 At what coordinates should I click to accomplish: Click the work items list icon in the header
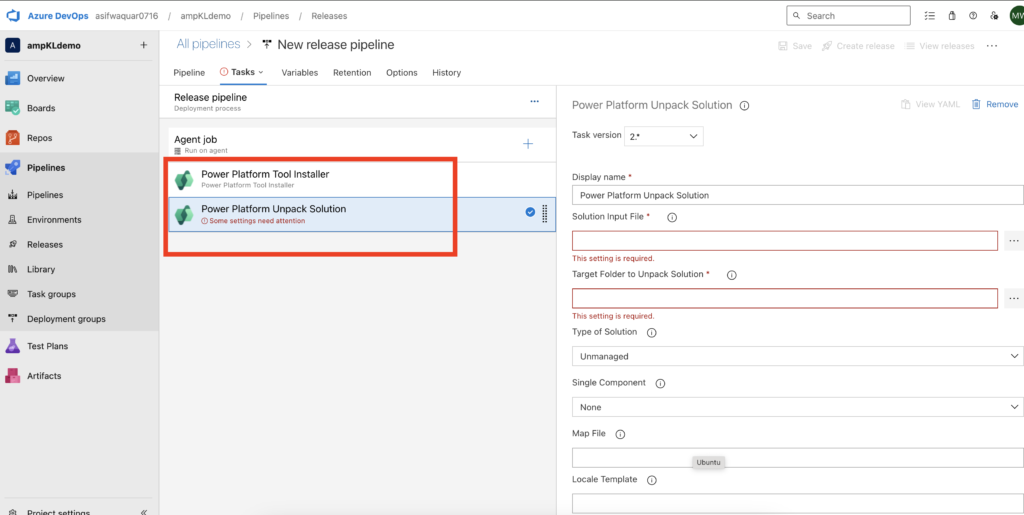pos(929,16)
